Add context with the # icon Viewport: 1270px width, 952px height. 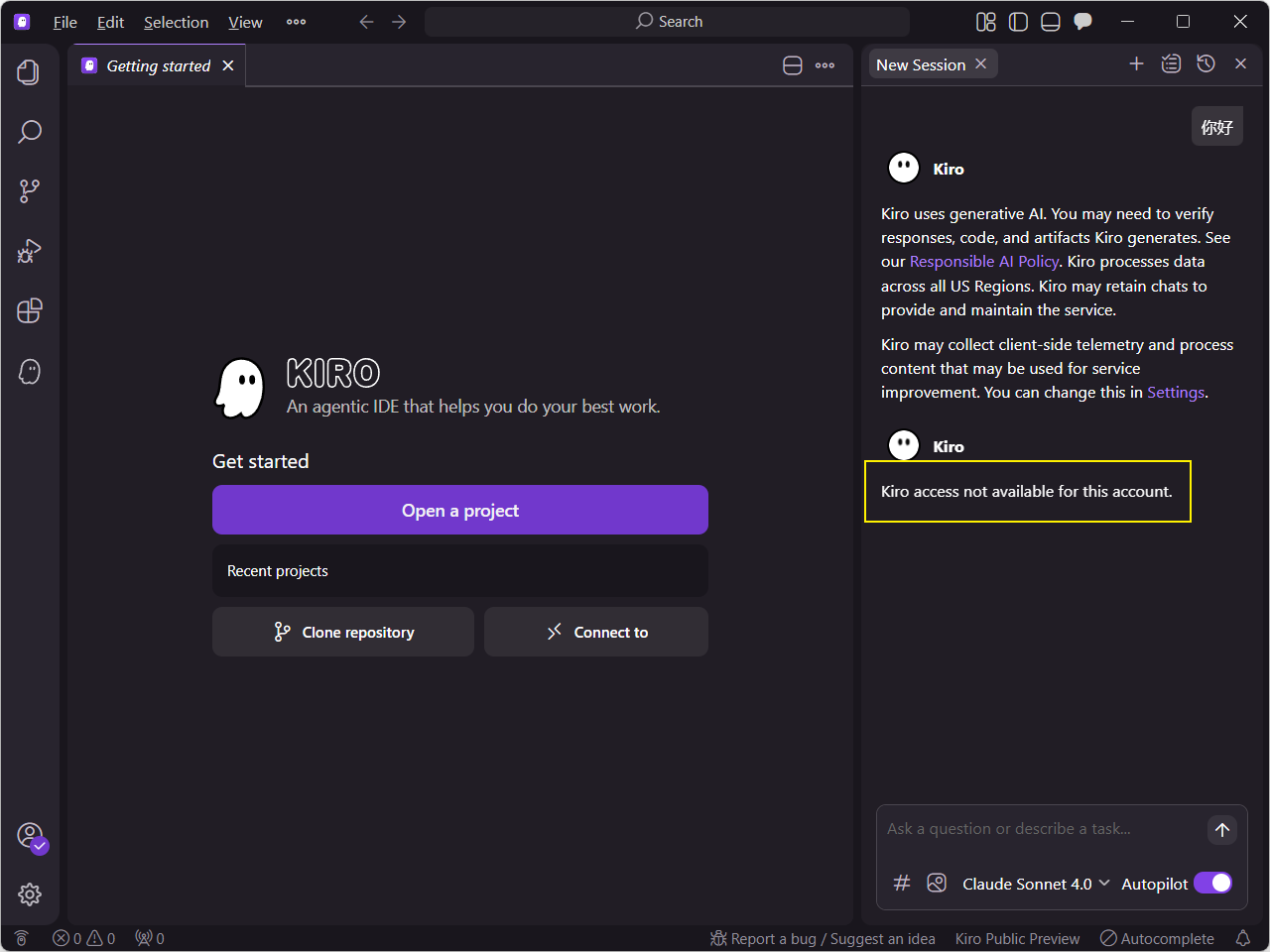901,883
